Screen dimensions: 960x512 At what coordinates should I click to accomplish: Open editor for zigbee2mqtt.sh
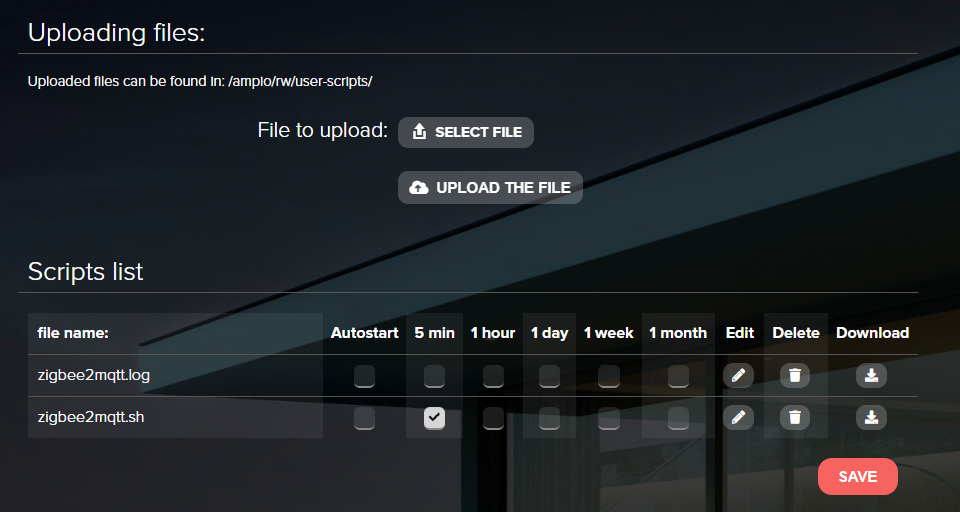click(x=738, y=417)
